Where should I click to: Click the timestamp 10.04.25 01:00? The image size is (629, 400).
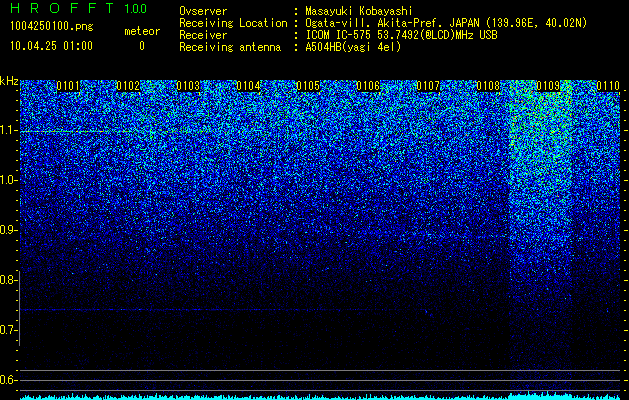click(x=51, y=46)
